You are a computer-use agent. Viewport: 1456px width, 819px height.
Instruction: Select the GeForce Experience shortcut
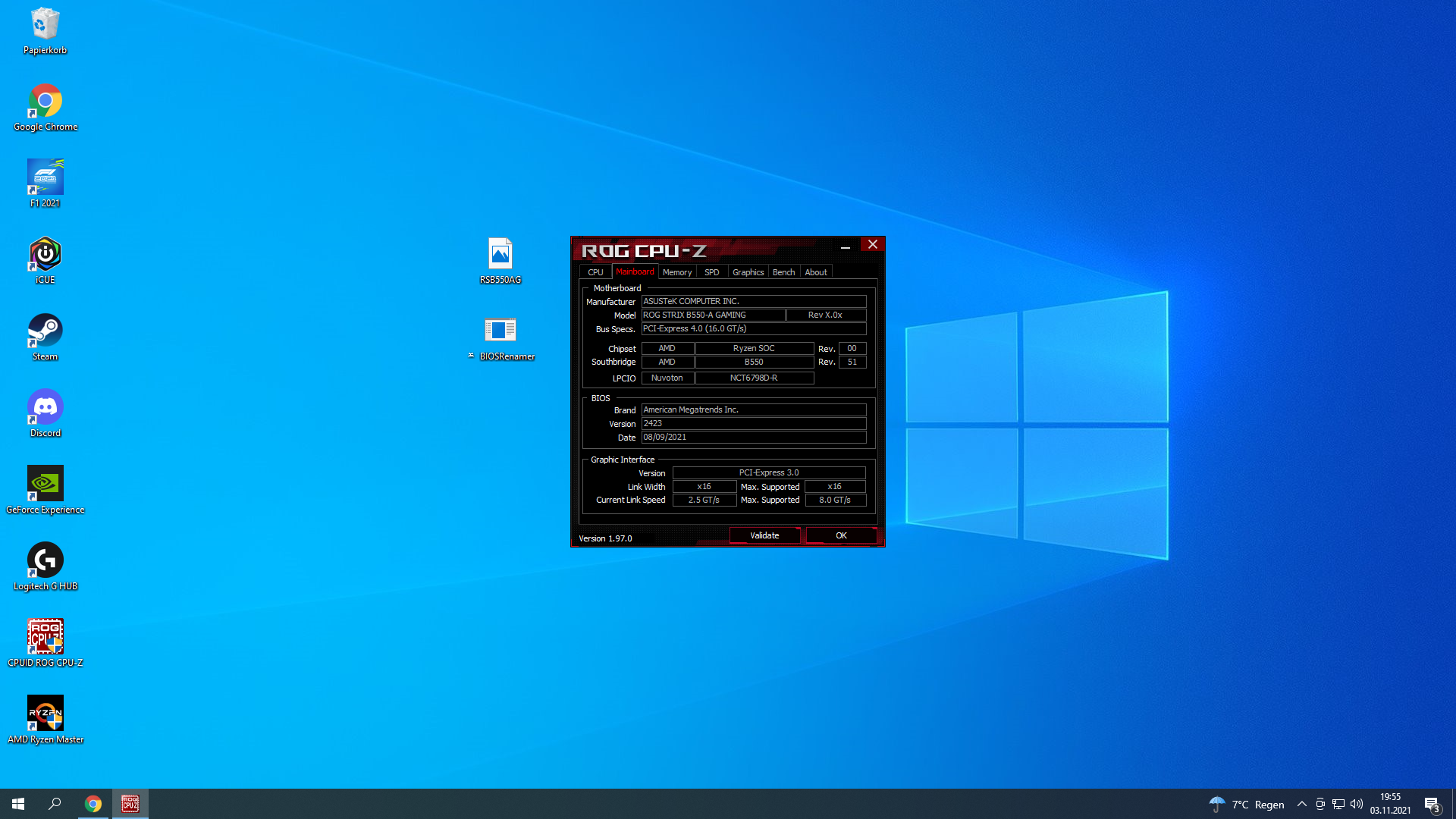coord(45,491)
